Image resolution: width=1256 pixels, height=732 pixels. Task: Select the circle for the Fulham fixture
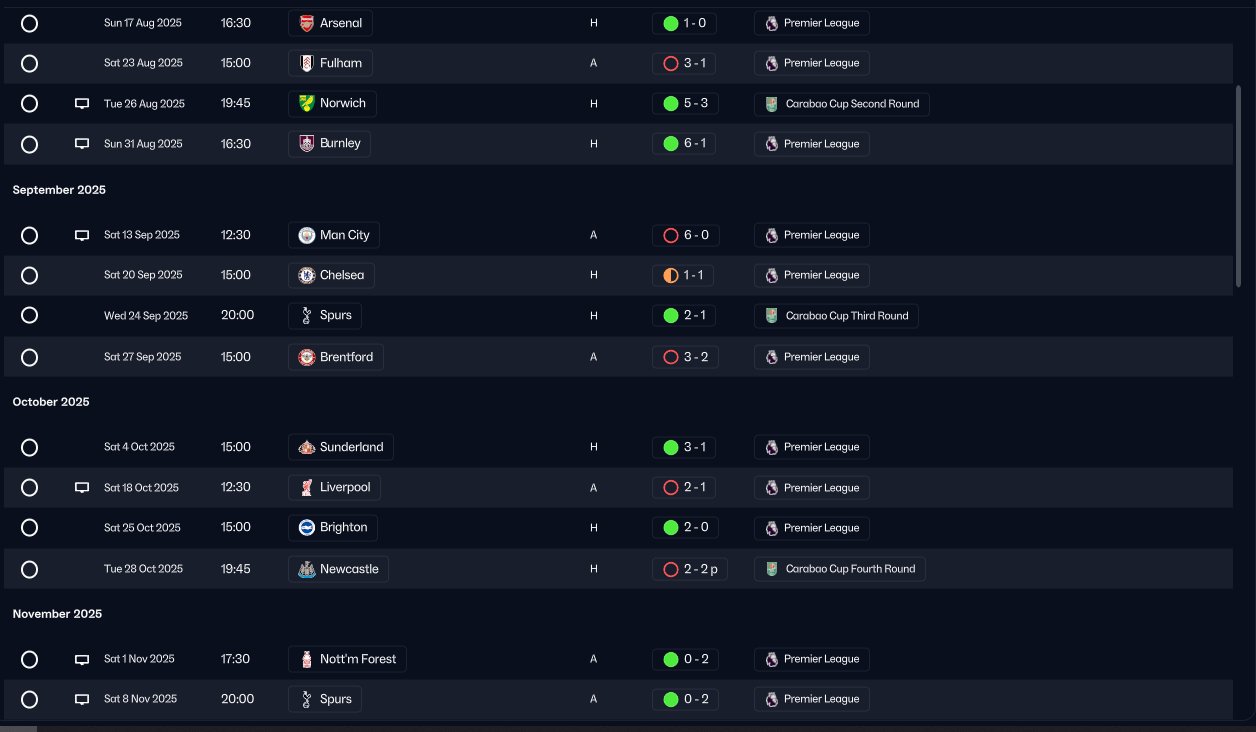pos(29,63)
